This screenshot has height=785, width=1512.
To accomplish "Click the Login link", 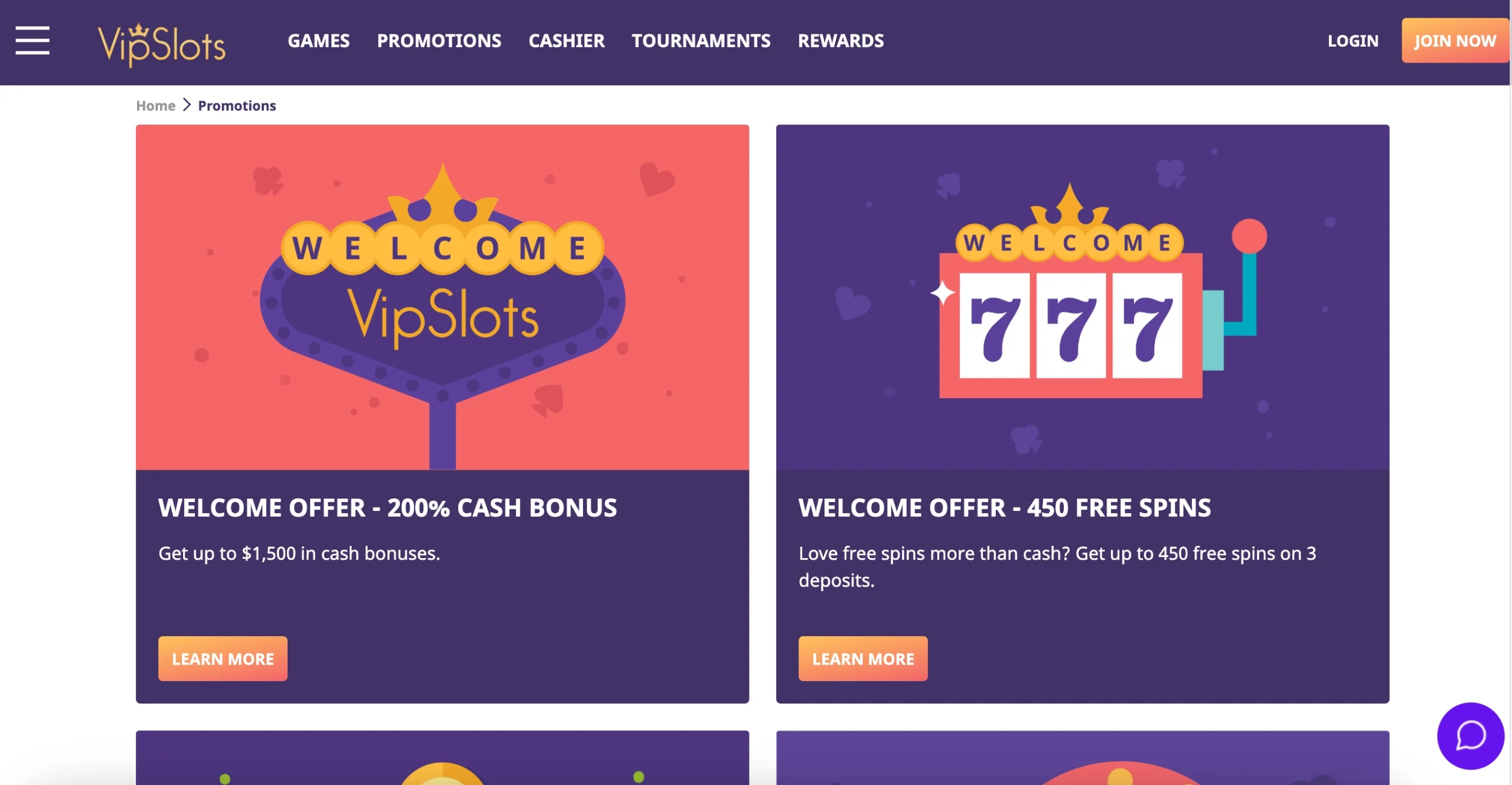I will 1353,41.
